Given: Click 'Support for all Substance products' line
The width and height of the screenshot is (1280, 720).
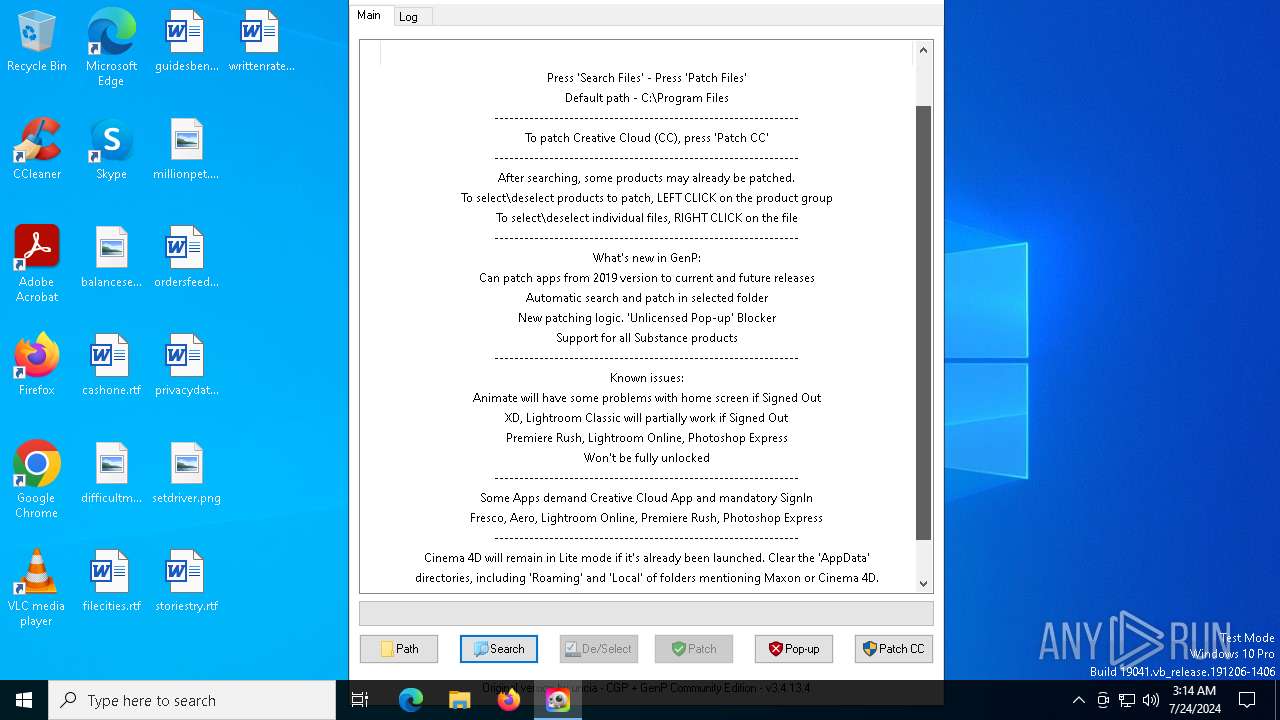Looking at the screenshot, I should coord(647,338).
